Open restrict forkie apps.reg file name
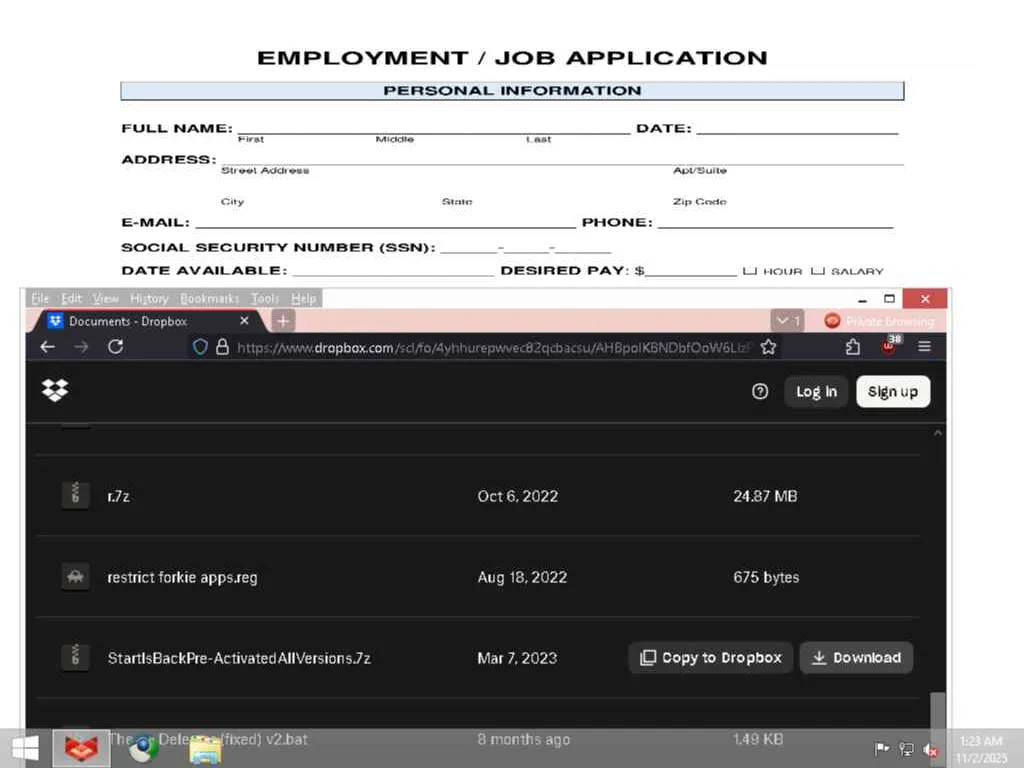Screen dimensions: 1024x768 pyautogui.click(x=182, y=577)
